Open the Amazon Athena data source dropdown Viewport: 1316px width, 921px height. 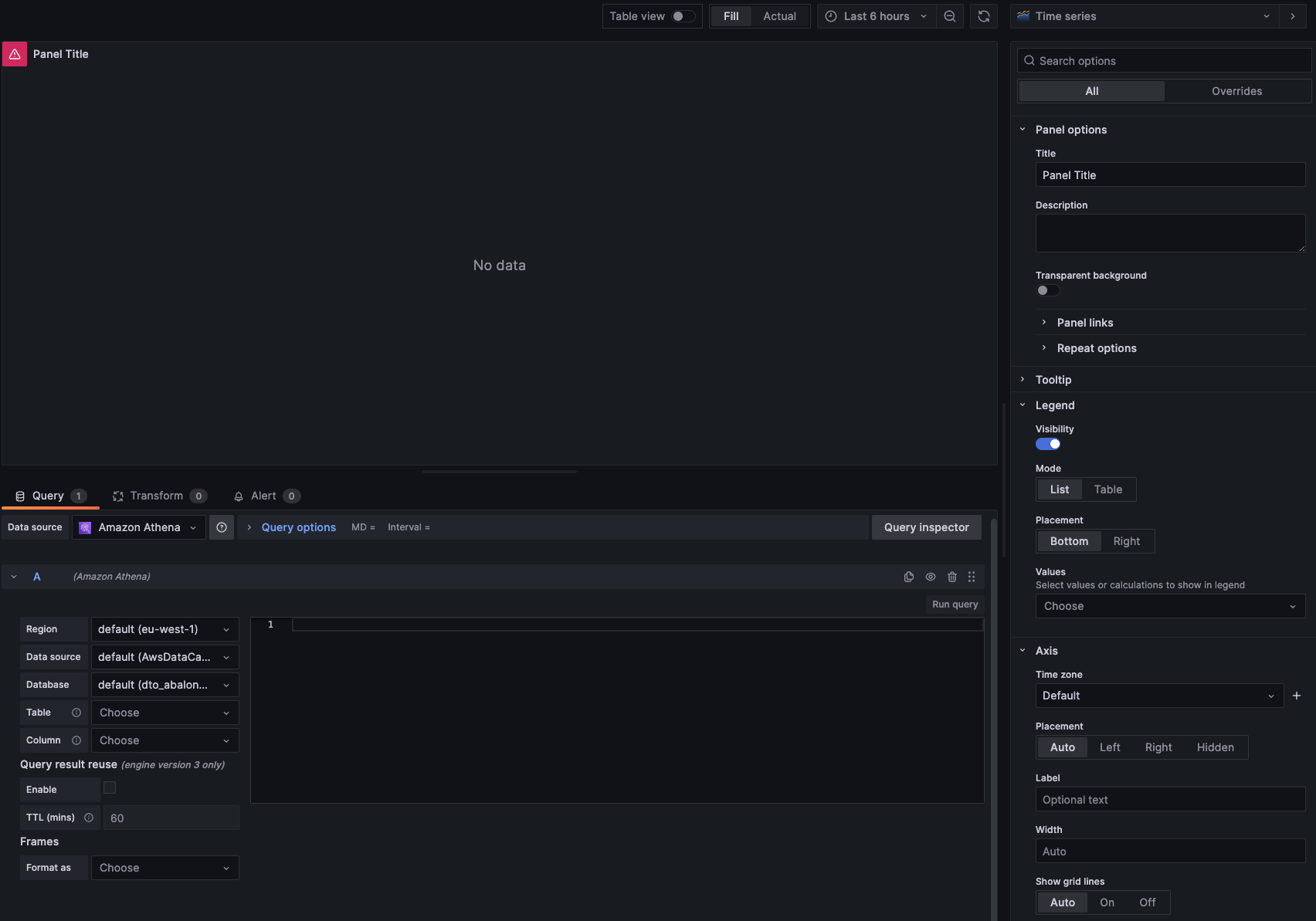pos(139,527)
